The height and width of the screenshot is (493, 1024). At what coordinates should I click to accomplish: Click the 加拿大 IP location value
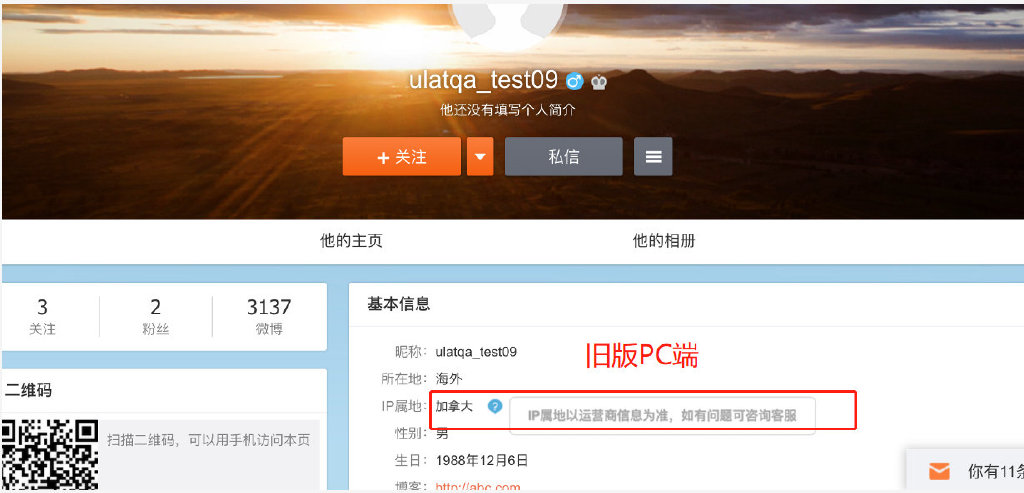pos(454,406)
